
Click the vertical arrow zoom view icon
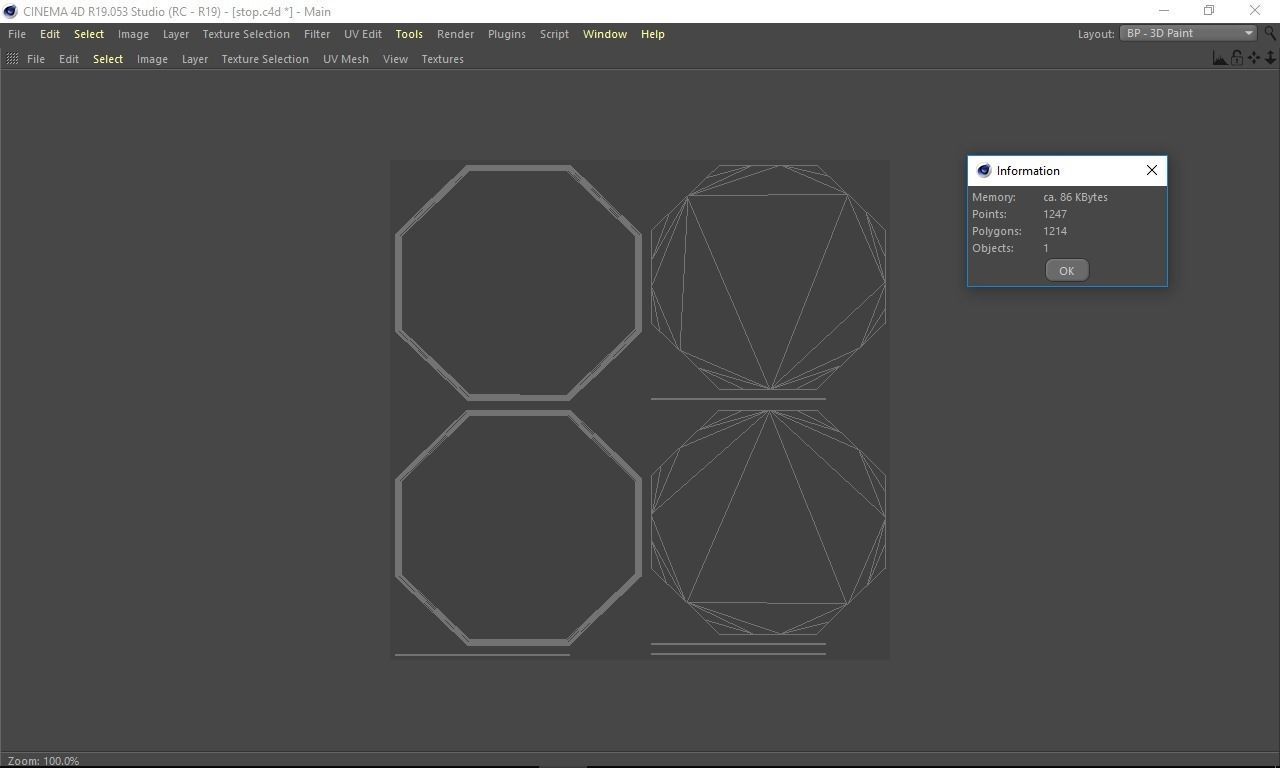[x=1270, y=58]
